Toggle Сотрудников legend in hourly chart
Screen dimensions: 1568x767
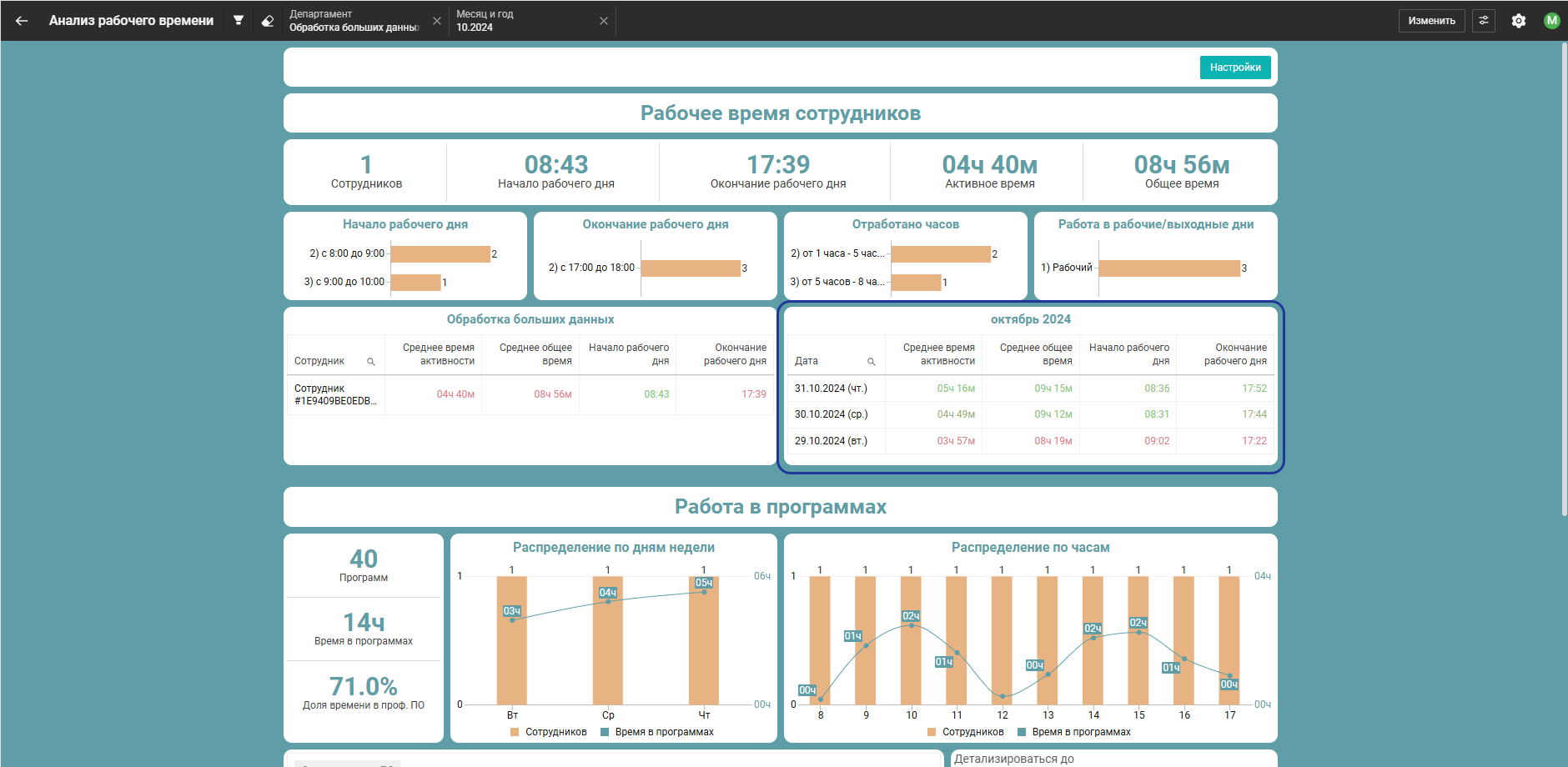[x=966, y=732]
